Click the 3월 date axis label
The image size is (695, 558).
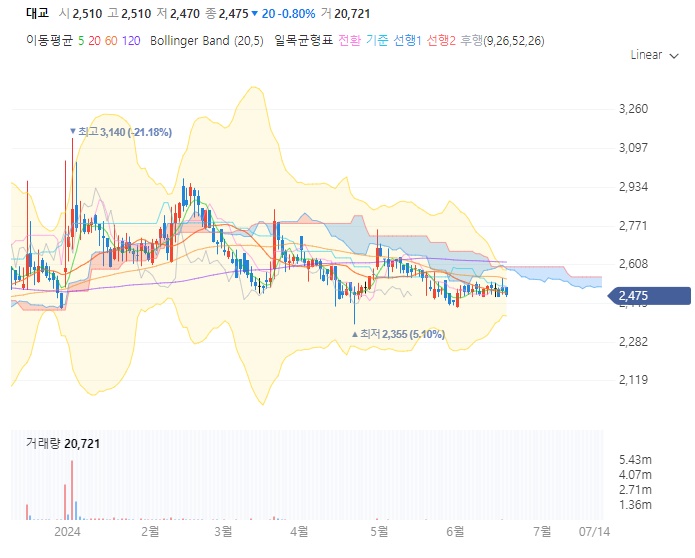(x=223, y=531)
